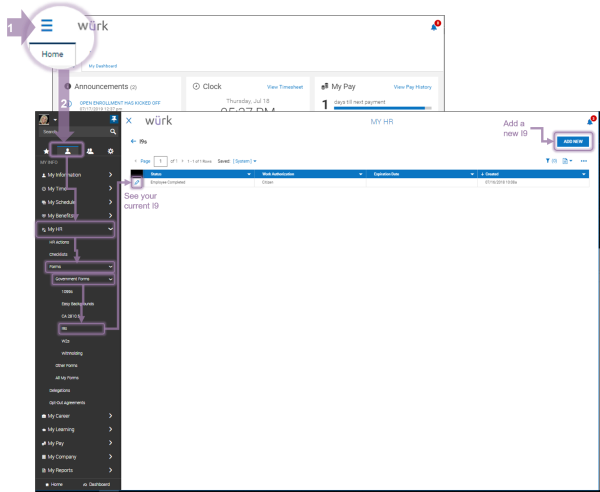Expand the My Reports menu
This screenshot has width=600, height=492.
pyautogui.click(x=77, y=470)
